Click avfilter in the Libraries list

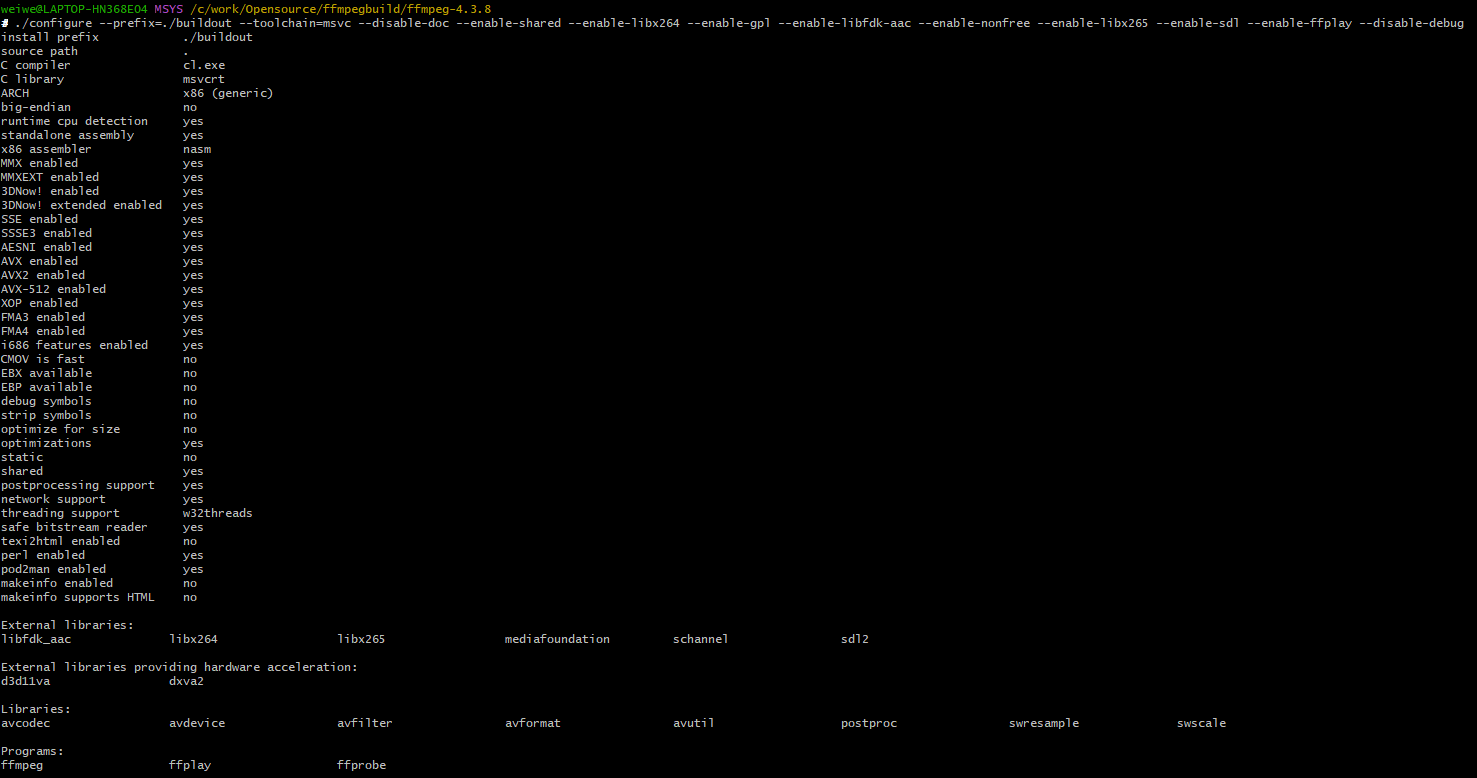(365, 723)
